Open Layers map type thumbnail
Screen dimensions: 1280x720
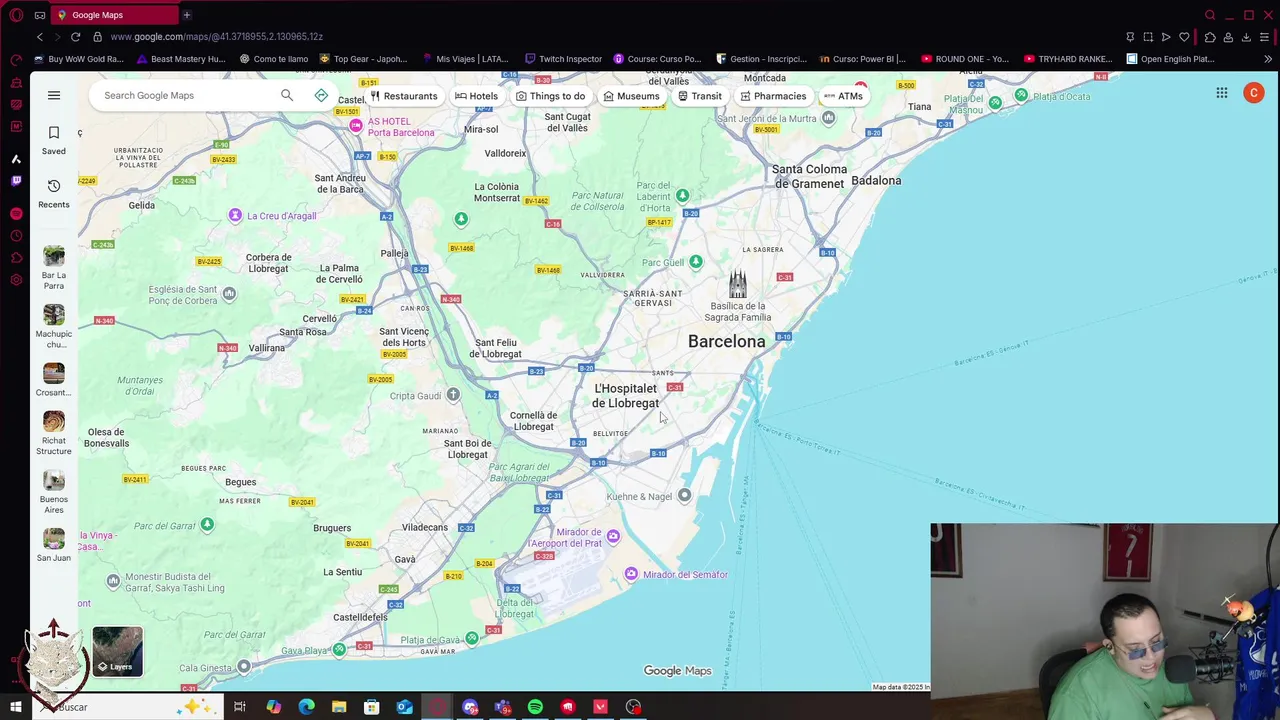117,651
